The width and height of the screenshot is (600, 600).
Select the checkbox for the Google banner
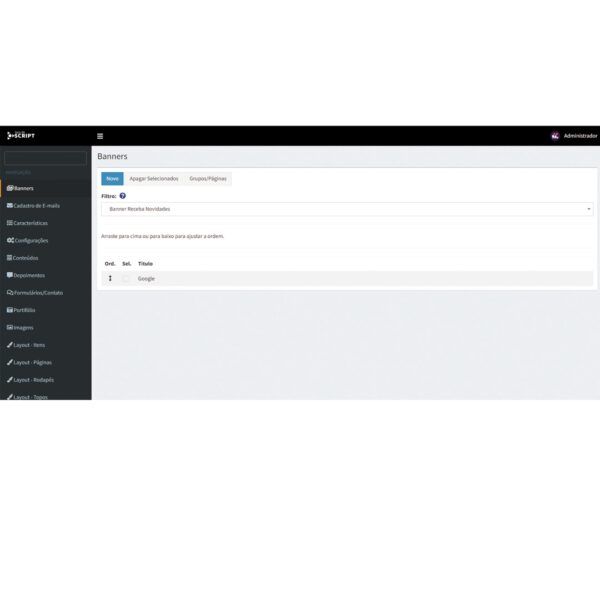pos(126,279)
